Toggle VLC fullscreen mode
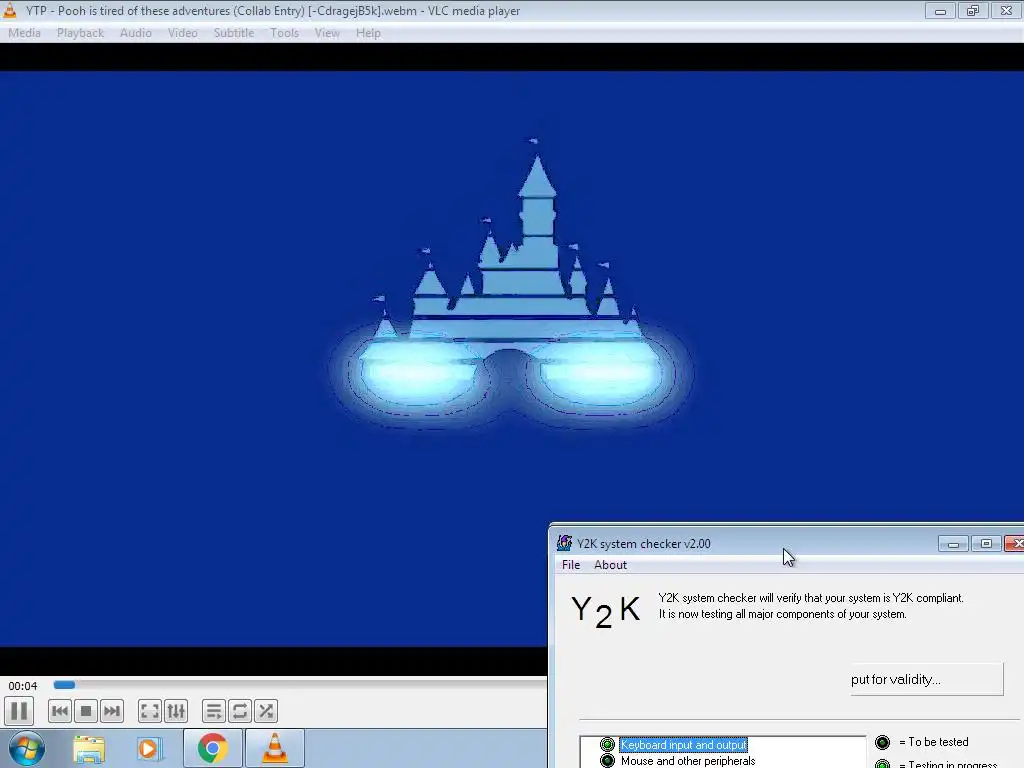 [x=150, y=711]
